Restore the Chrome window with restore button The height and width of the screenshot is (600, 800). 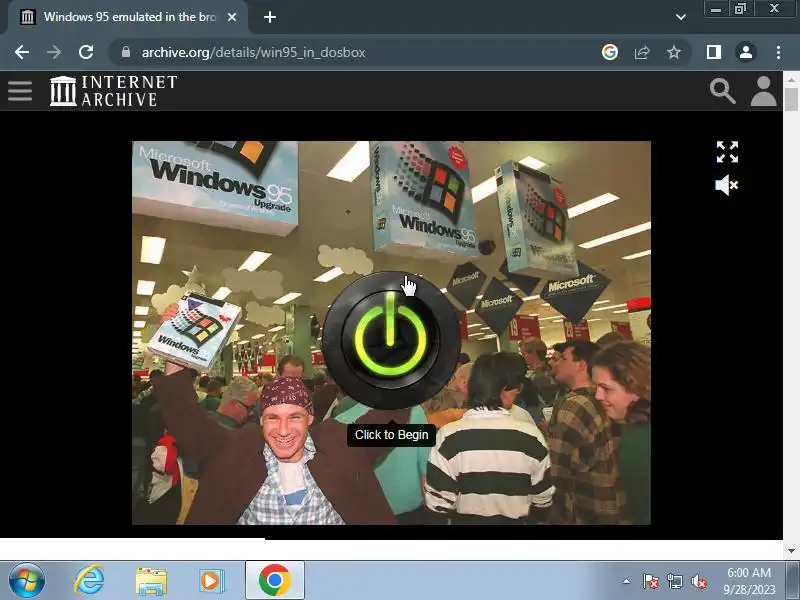tap(740, 9)
